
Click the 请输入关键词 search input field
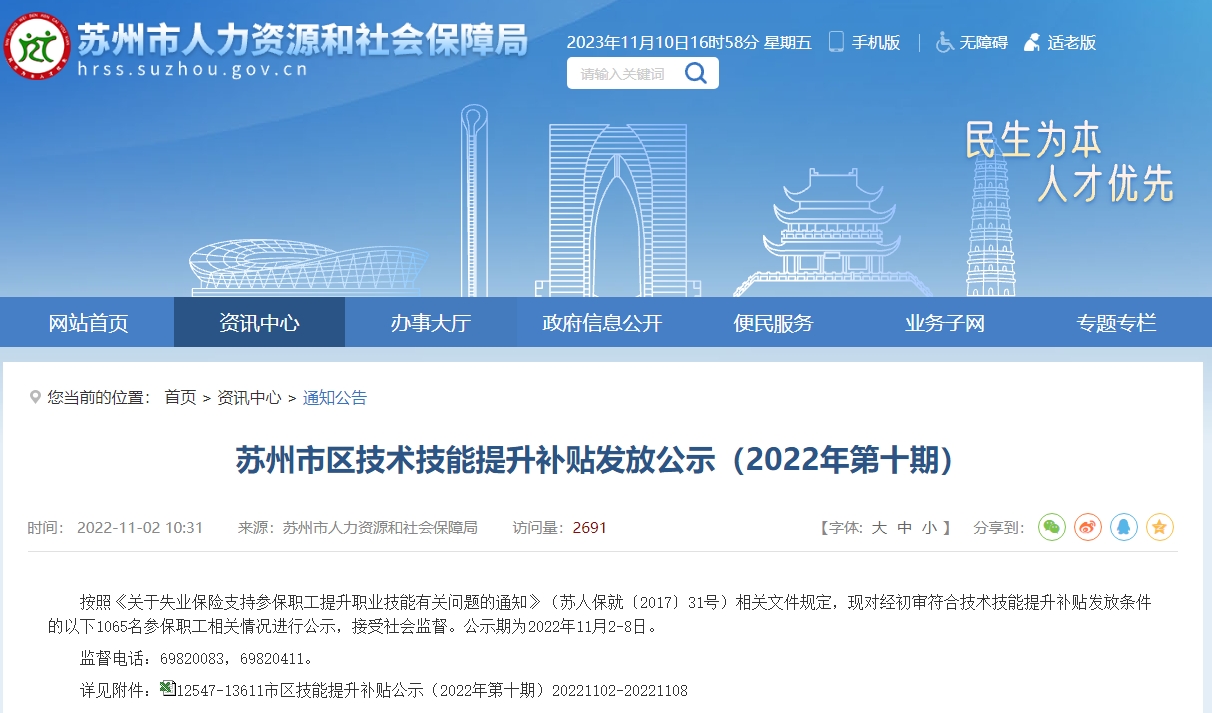click(620, 72)
